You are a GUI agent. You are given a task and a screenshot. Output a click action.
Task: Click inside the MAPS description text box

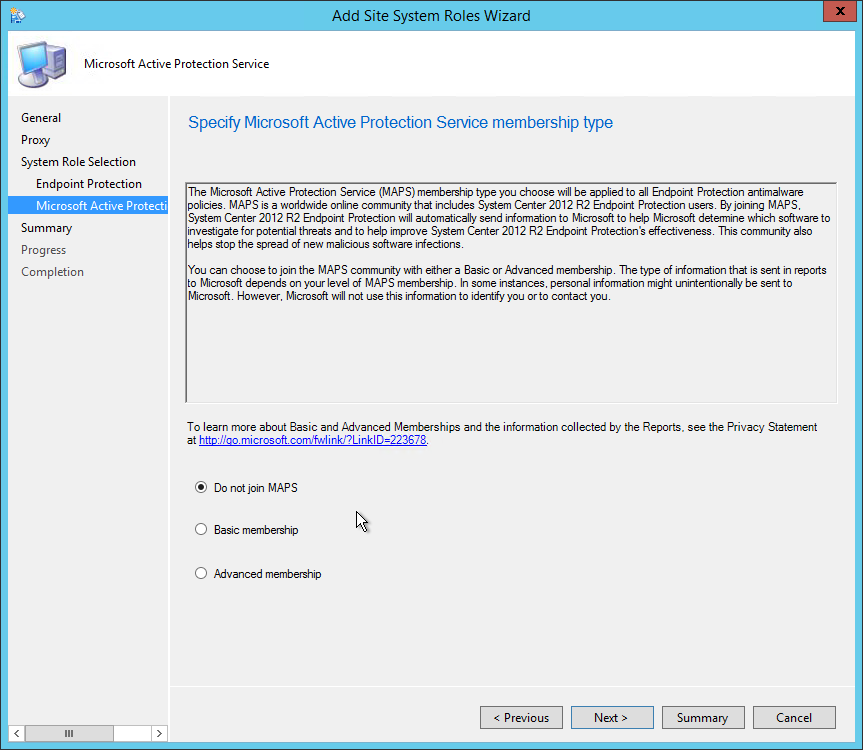[511, 293]
